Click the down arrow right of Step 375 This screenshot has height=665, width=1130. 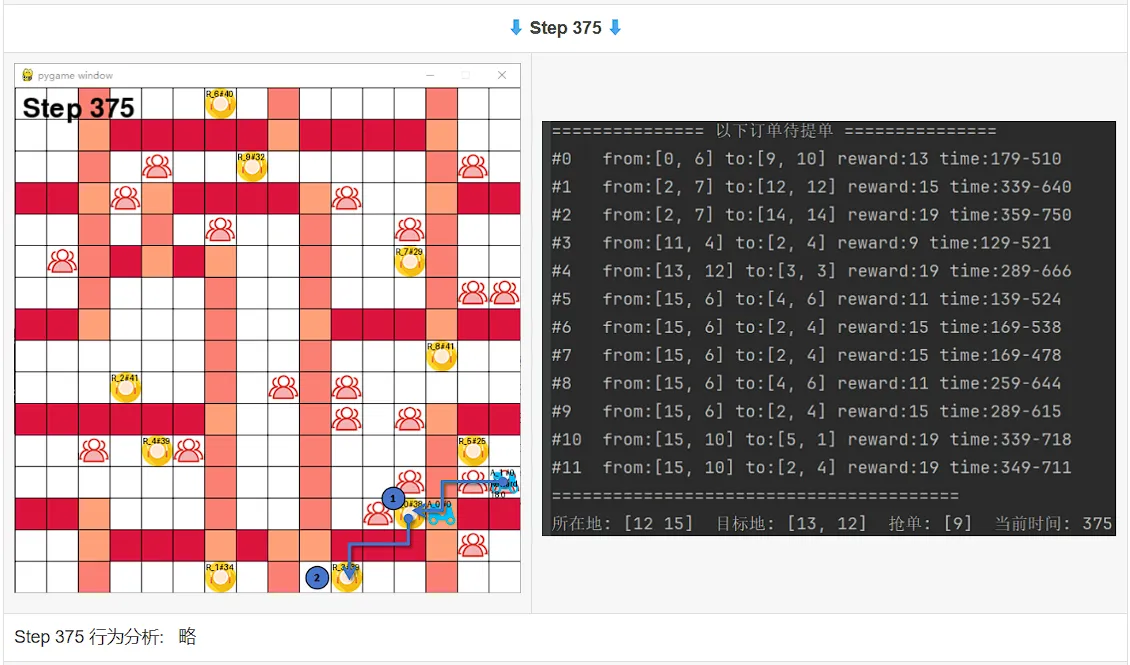[615, 28]
